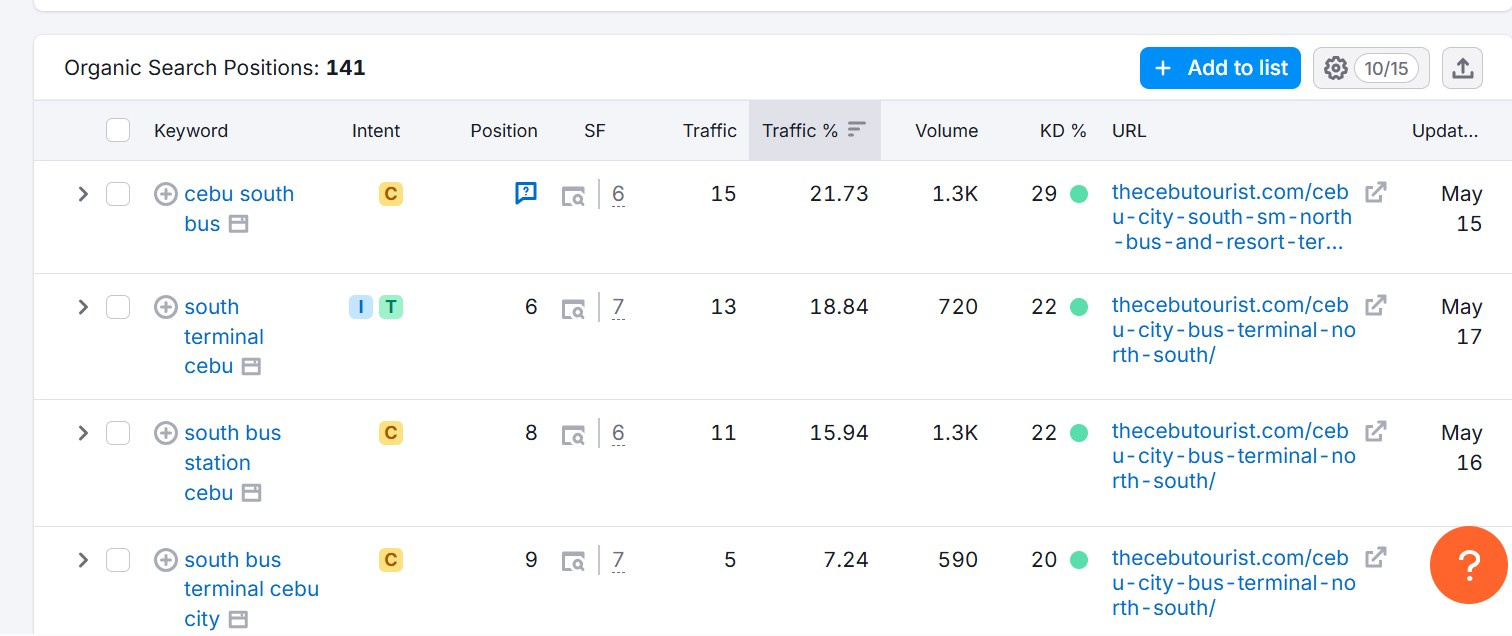Expand the south bus terminal cebu city row

(x=83, y=560)
